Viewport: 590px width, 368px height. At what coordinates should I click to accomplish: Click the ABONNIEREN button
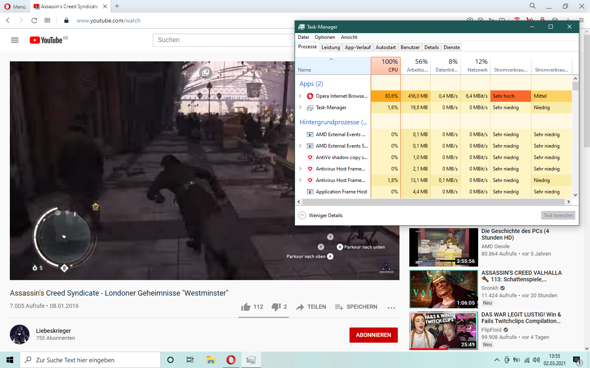(x=373, y=335)
